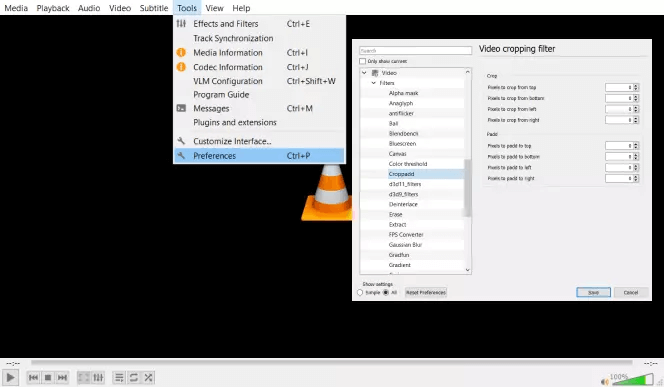Click the wrench icon beside Preferences

(181, 155)
